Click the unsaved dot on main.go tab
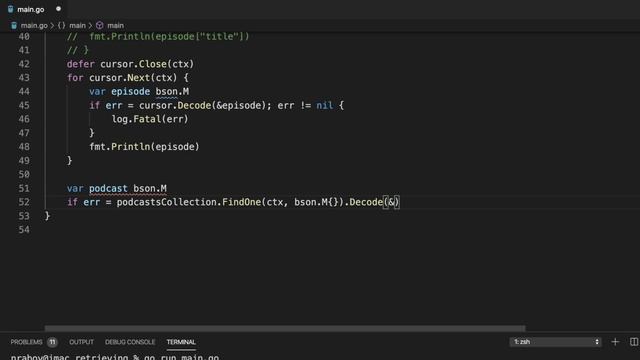 point(58,9)
